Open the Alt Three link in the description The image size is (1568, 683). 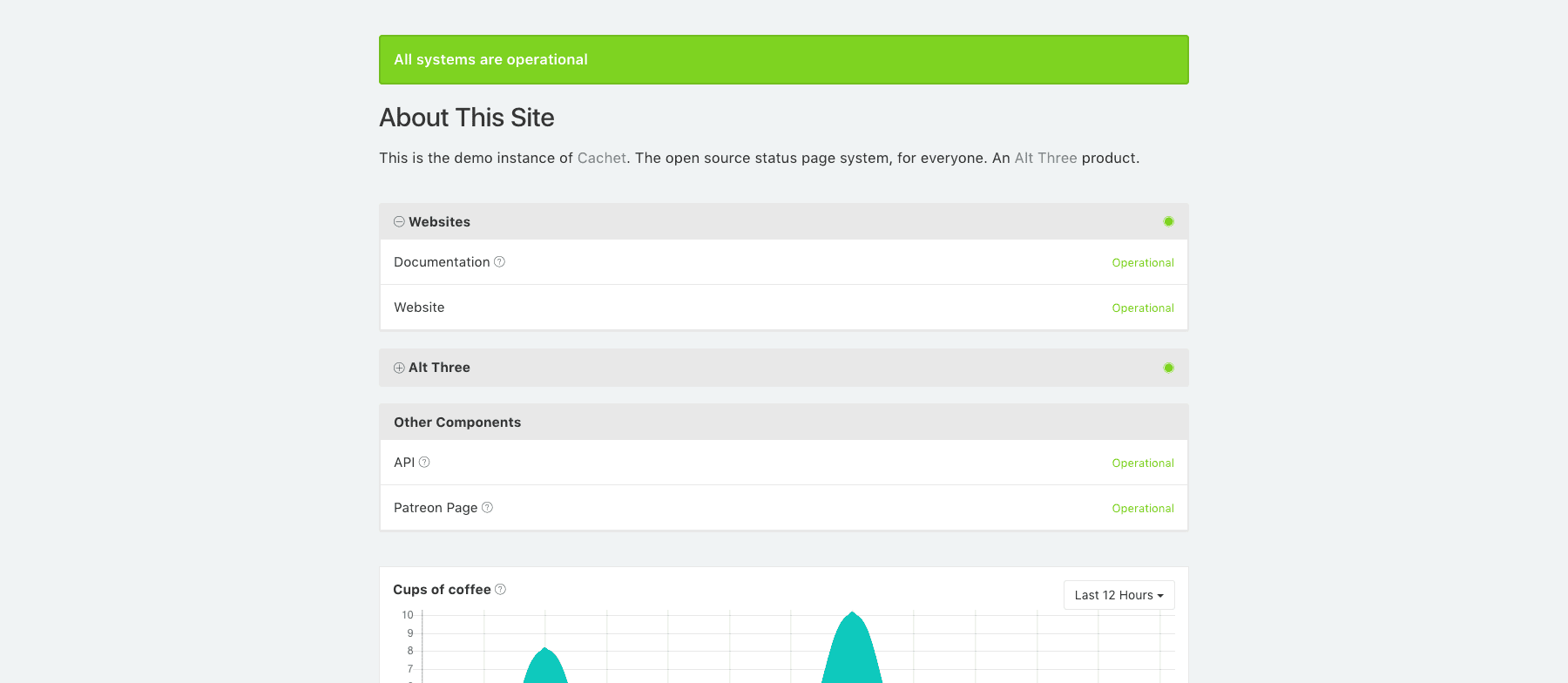1045,158
